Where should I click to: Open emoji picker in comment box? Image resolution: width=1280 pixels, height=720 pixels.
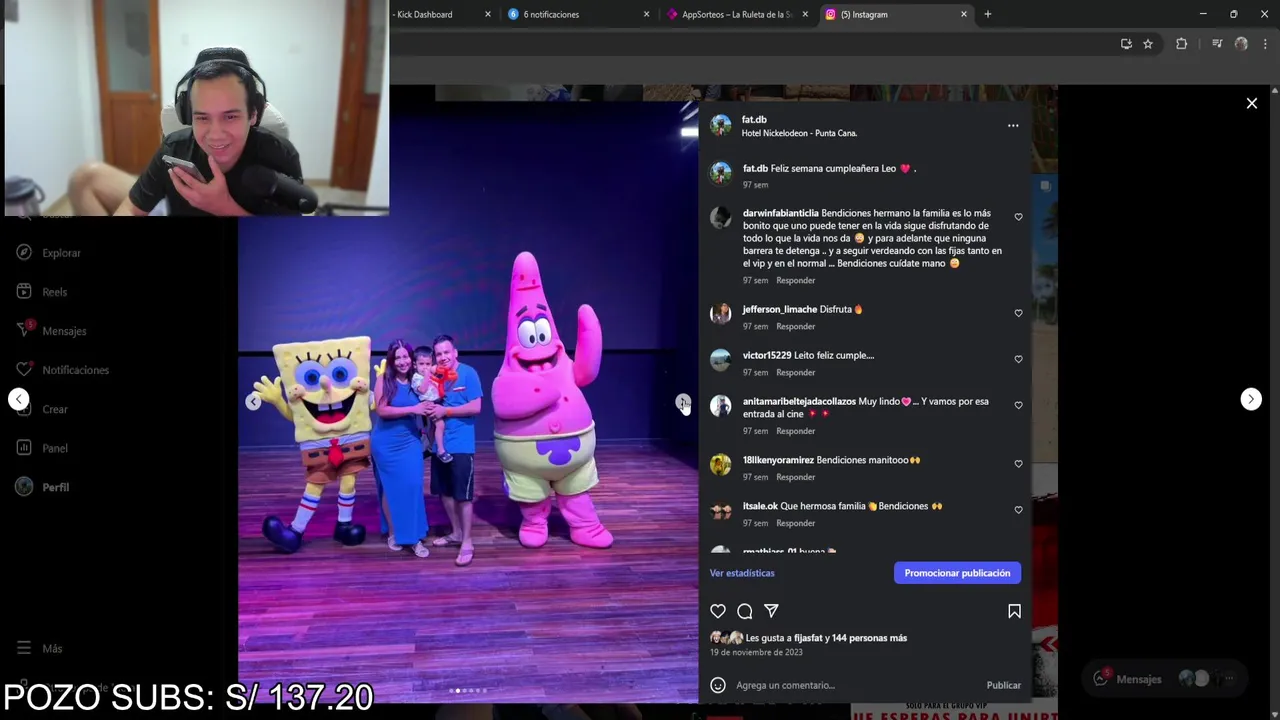tap(717, 685)
